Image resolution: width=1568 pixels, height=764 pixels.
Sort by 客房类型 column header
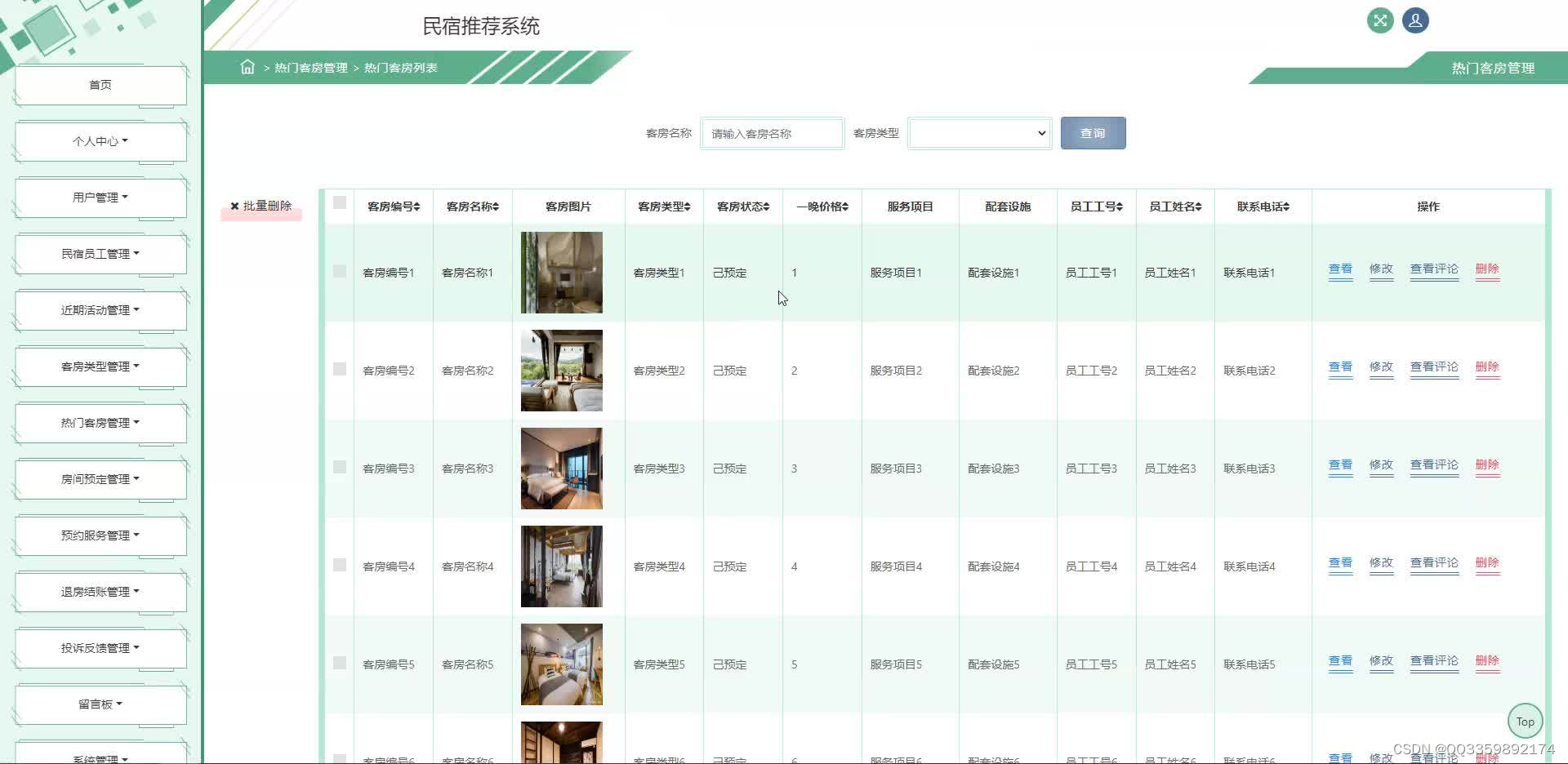tap(664, 207)
